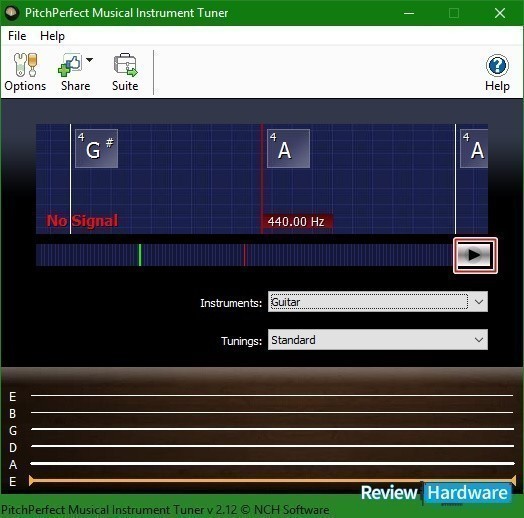Expand the Share dropdown arrow
This screenshot has height=518, width=524.
tap(89, 60)
